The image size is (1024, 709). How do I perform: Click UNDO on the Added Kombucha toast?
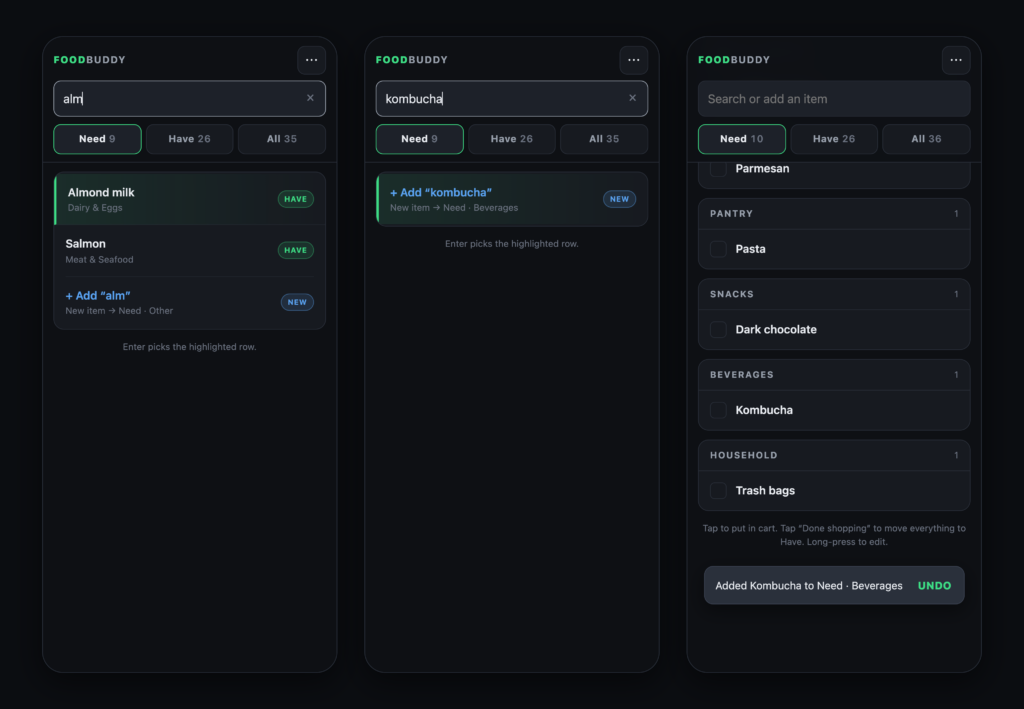[935, 586]
